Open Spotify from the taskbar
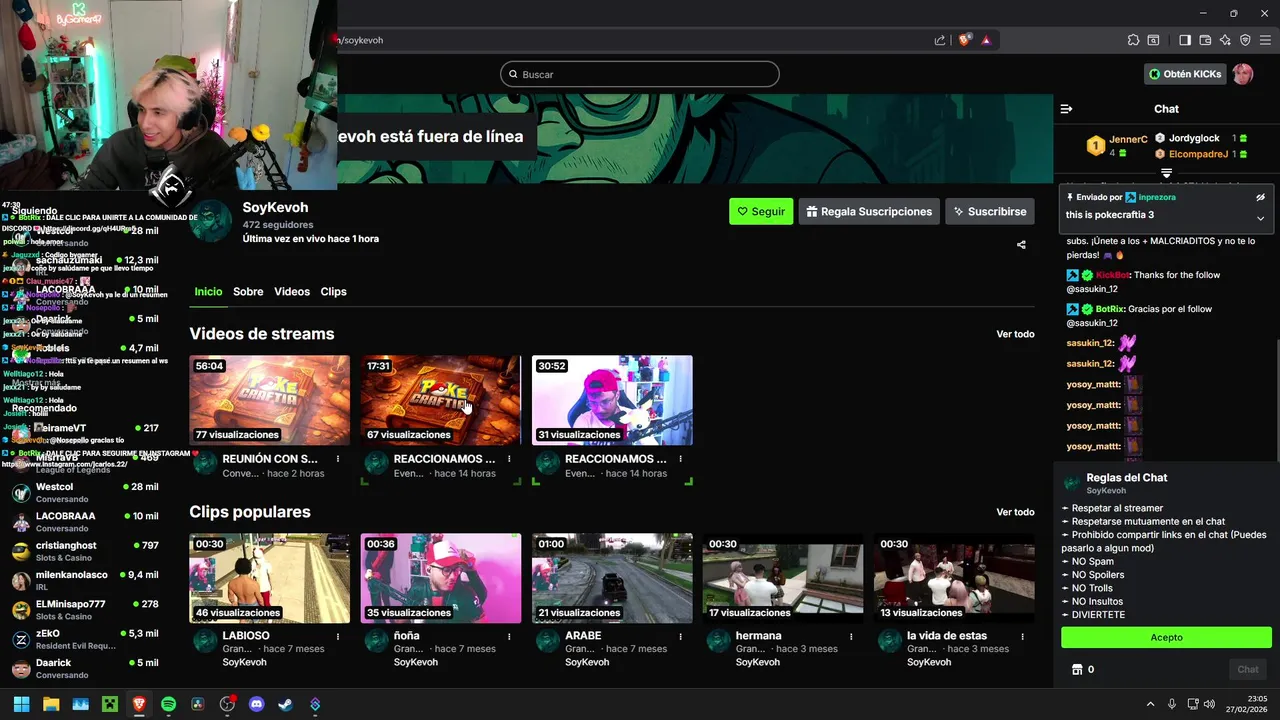Screen dimensions: 1280x720 click(x=168, y=704)
